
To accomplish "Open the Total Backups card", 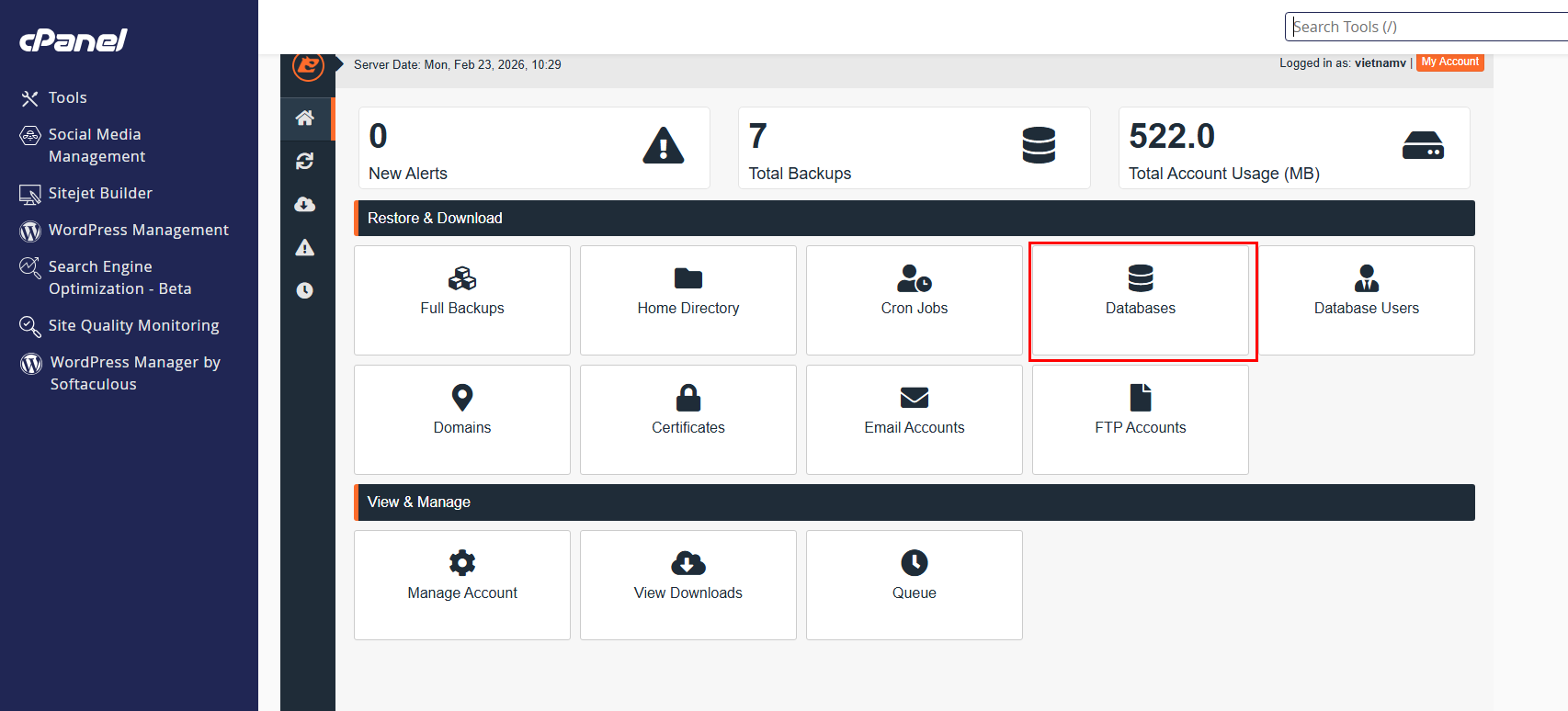I will (915, 148).
